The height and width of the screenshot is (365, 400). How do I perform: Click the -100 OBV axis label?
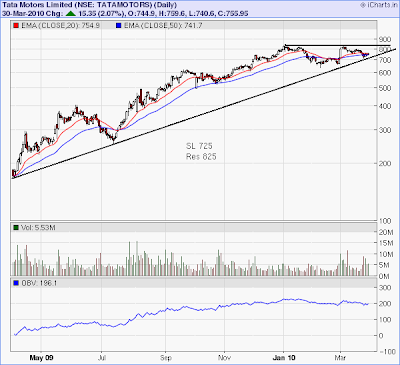(387, 352)
